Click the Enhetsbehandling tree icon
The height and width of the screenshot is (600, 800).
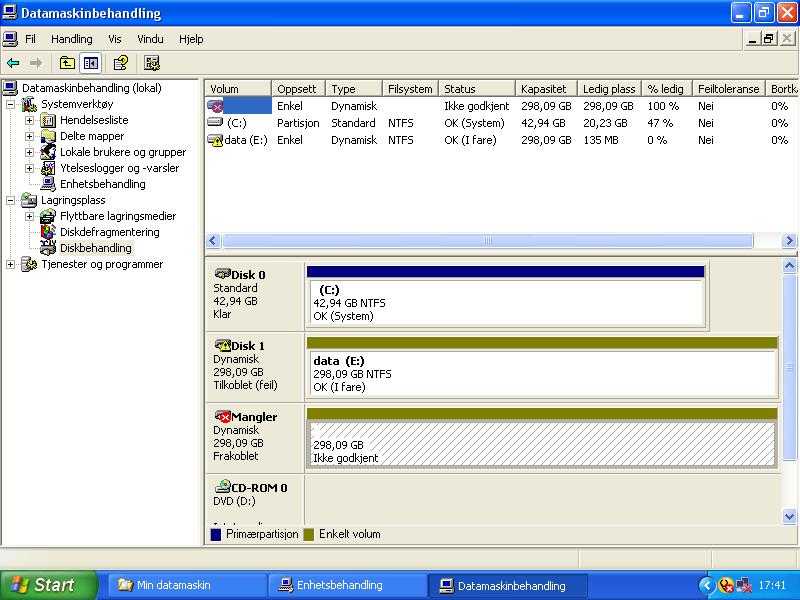point(48,184)
